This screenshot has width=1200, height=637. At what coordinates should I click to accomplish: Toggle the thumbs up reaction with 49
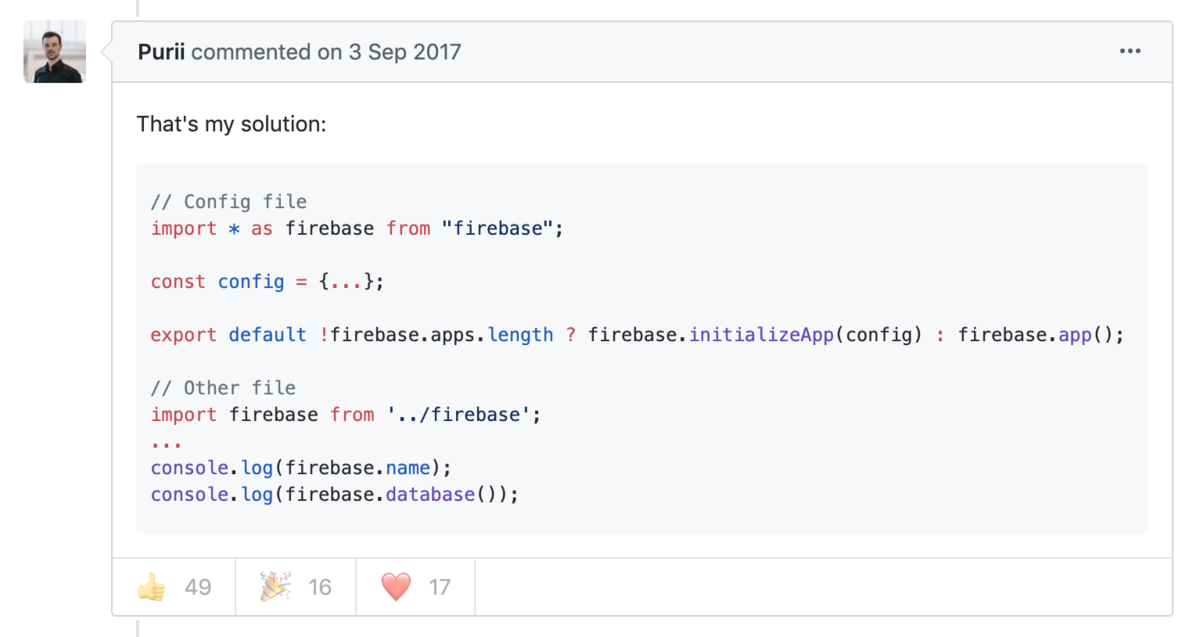[174, 587]
